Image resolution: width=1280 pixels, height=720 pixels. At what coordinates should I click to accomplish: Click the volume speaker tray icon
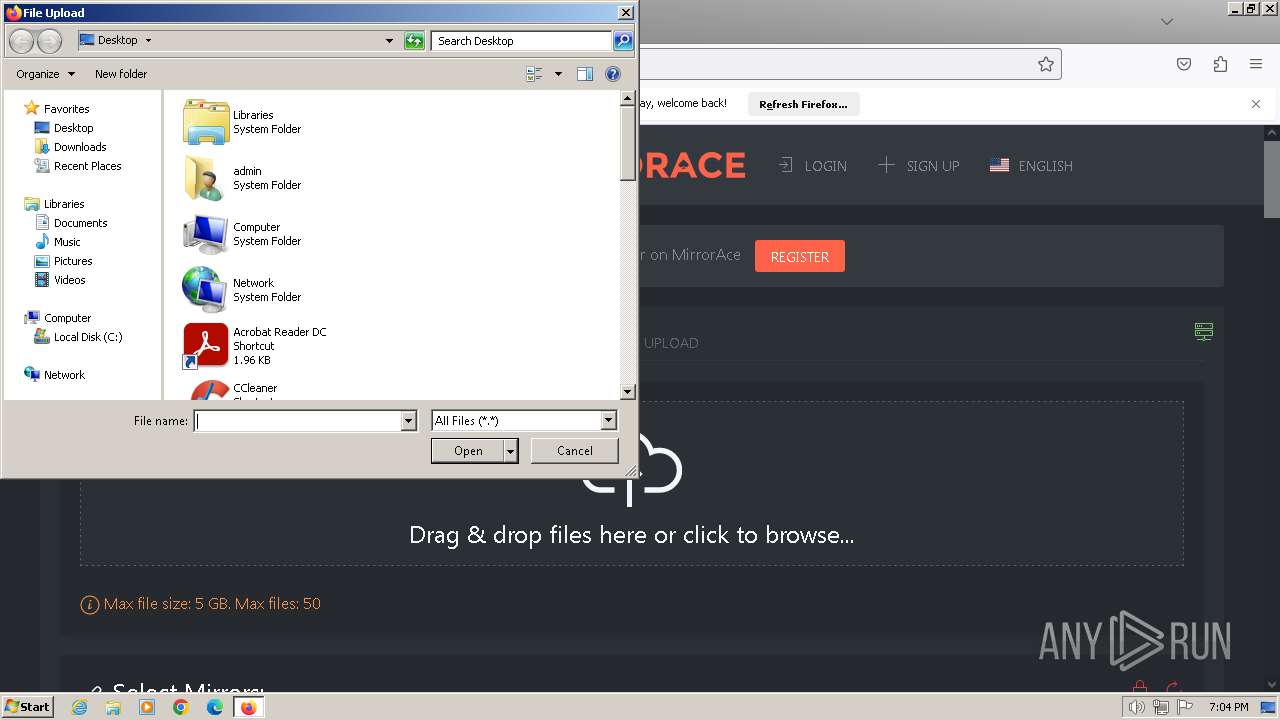[x=1136, y=707]
